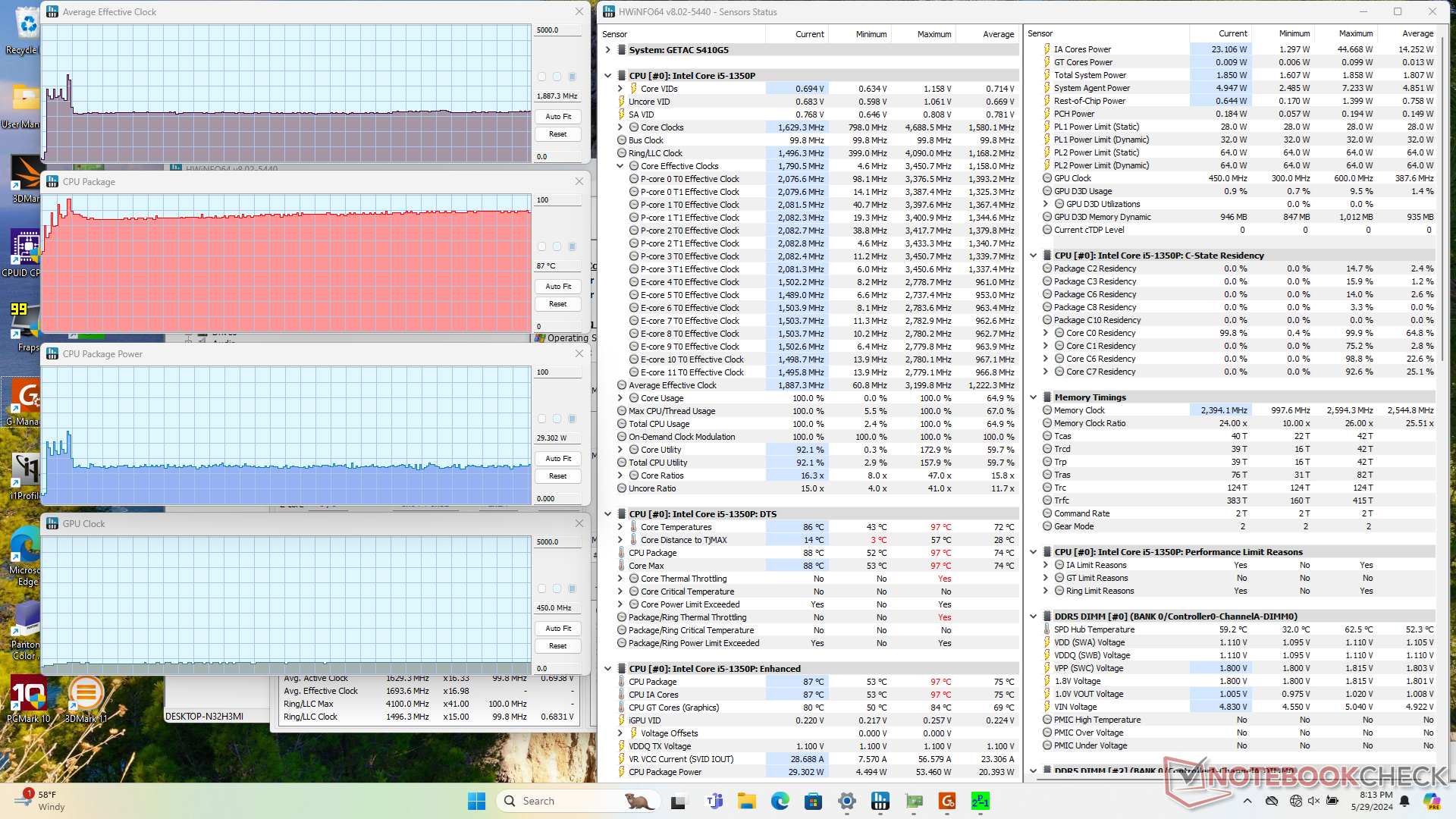Collapse the C-State Residency section

[x=1034, y=256]
